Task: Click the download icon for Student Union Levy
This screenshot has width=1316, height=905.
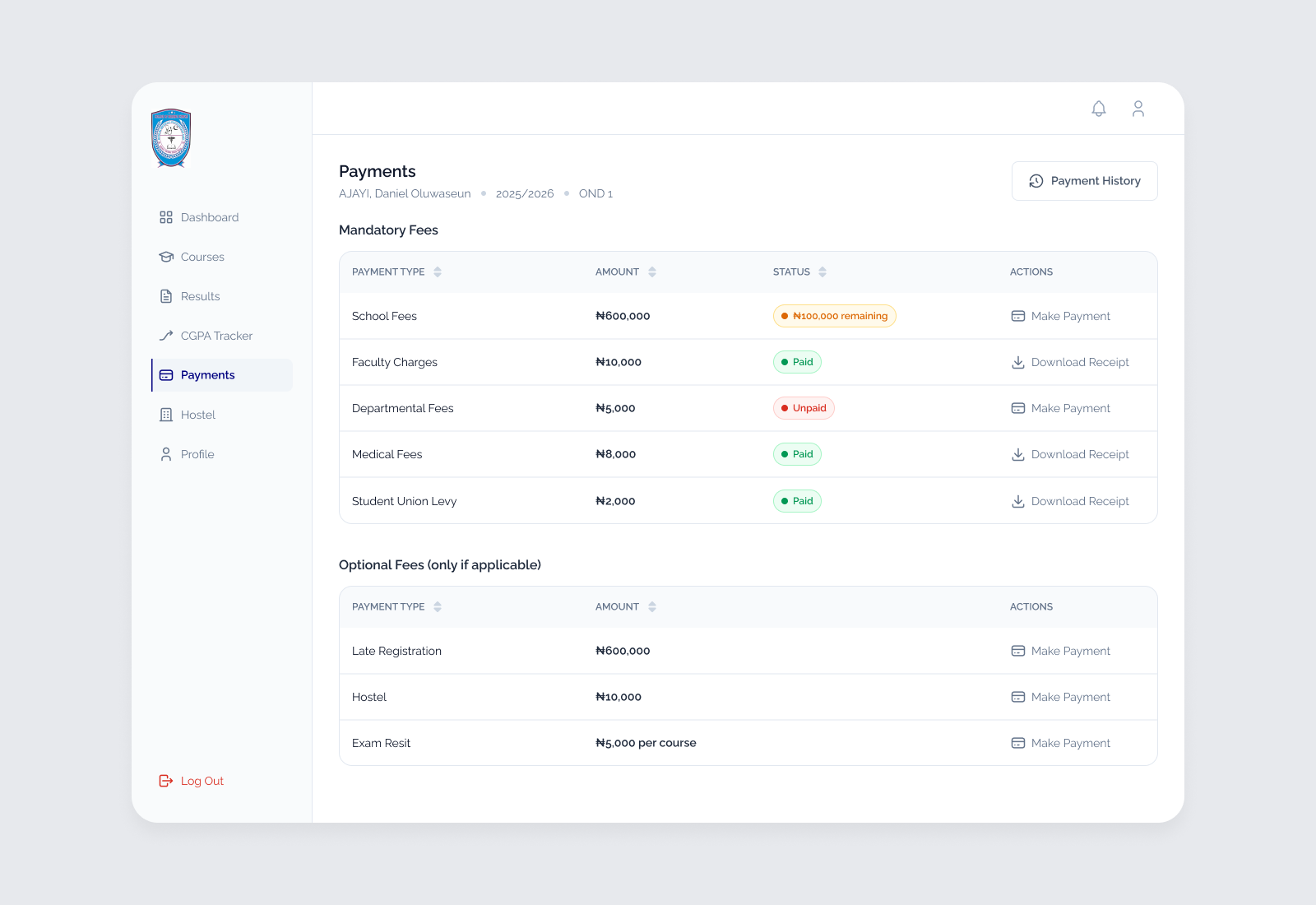Action: click(x=1018, y=501)
